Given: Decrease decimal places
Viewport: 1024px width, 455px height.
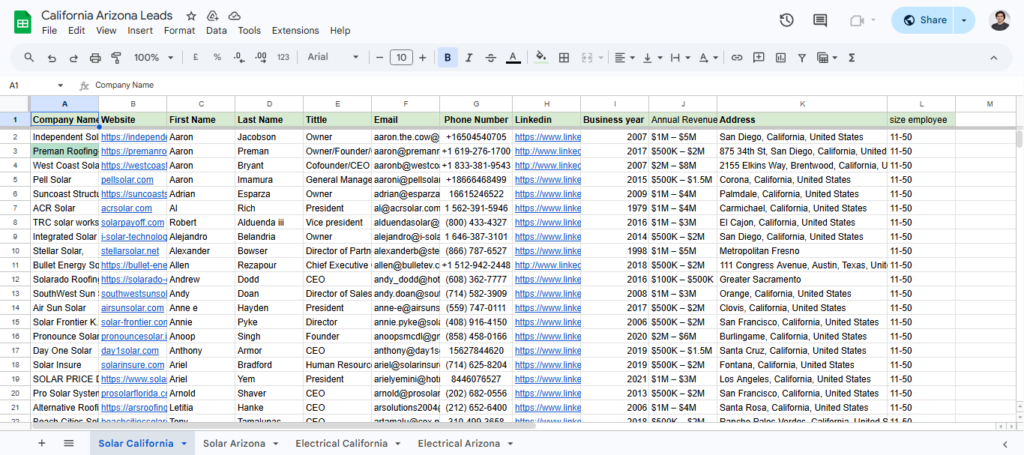Looking at the screenshot, I should coord(238,57).
